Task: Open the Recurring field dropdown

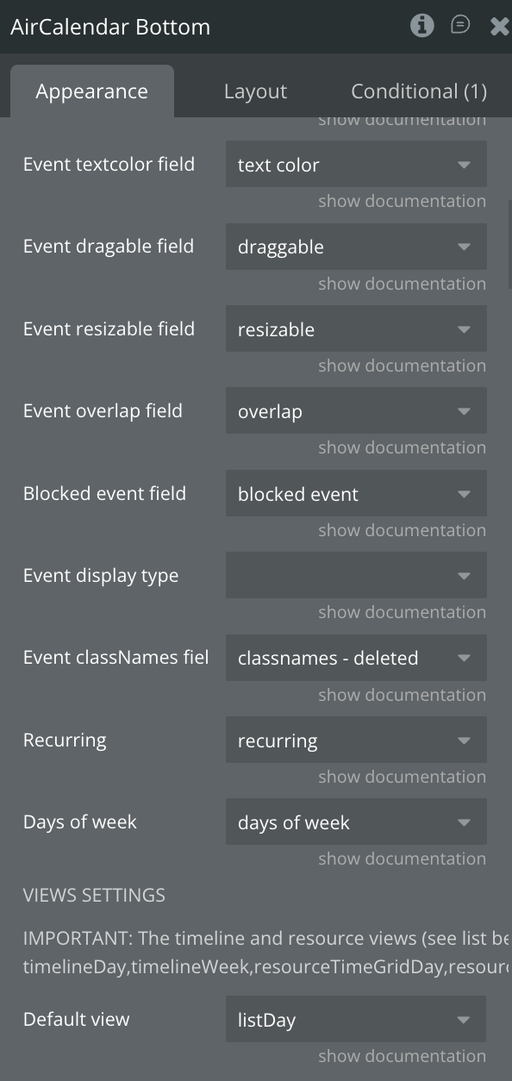Action: 356,740
